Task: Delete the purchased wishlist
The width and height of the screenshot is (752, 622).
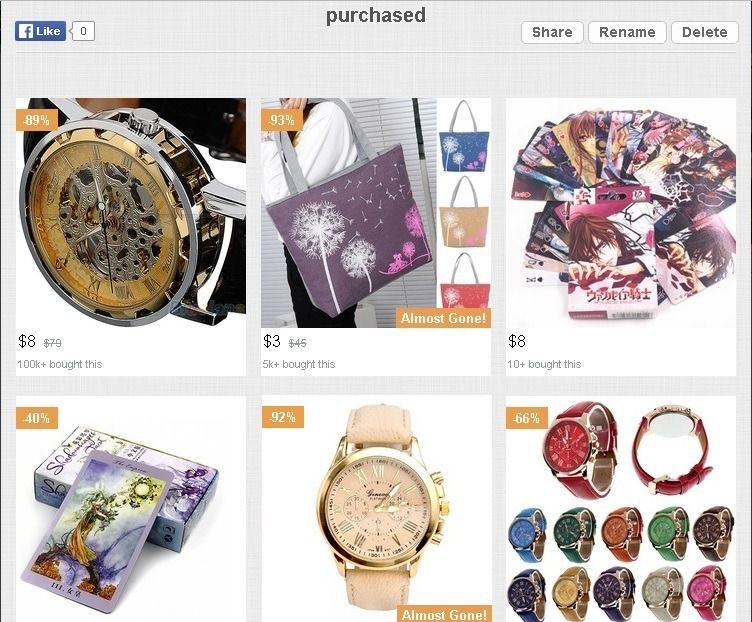Action: pyautogui.click(x=705, y=32)
